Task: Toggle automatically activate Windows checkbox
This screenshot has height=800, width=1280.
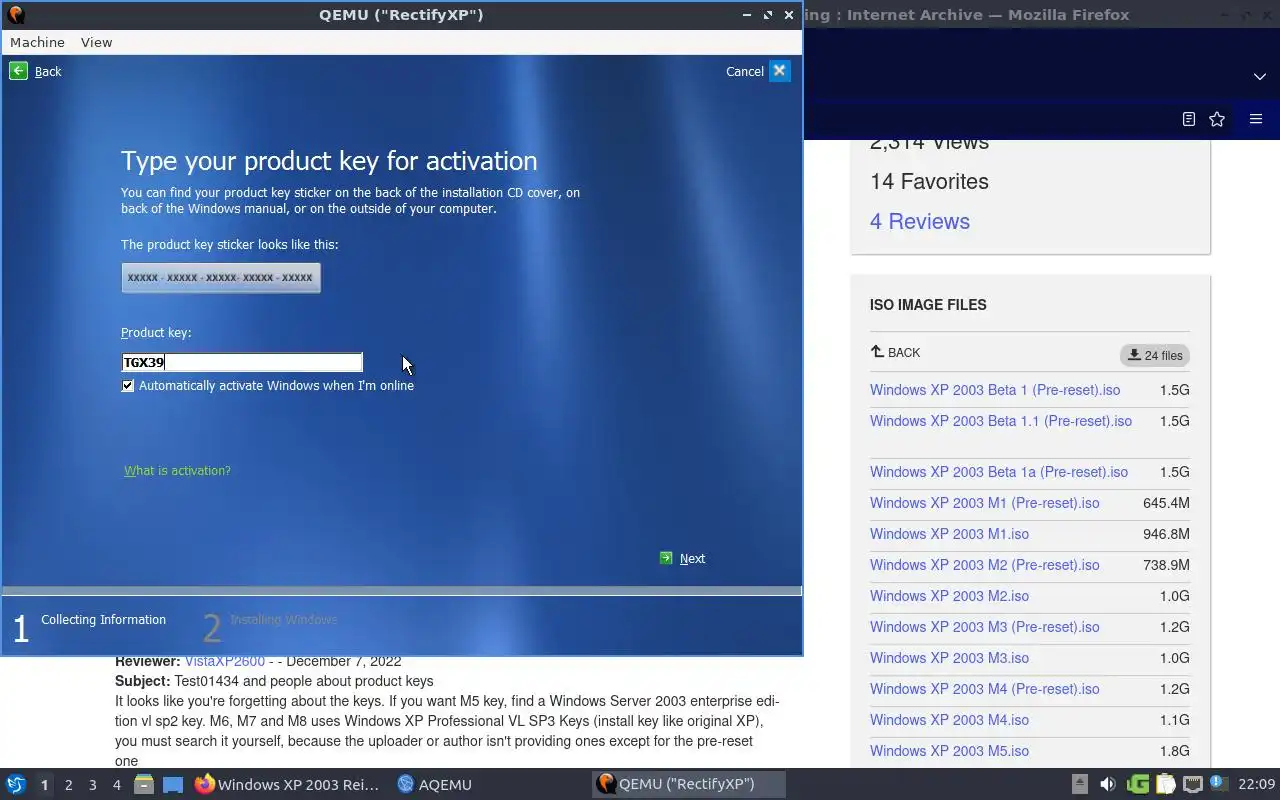Action: [128, 386]
